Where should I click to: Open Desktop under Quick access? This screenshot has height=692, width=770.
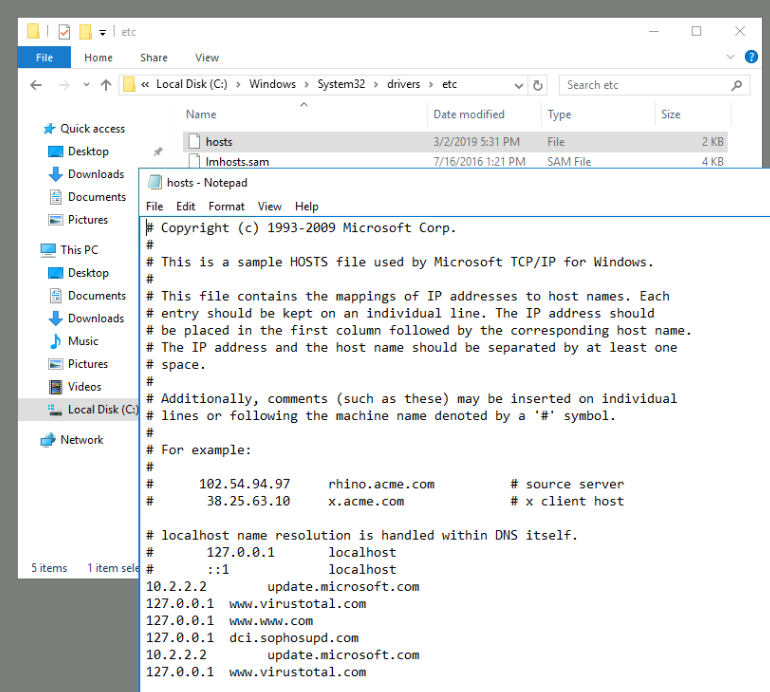88,151
